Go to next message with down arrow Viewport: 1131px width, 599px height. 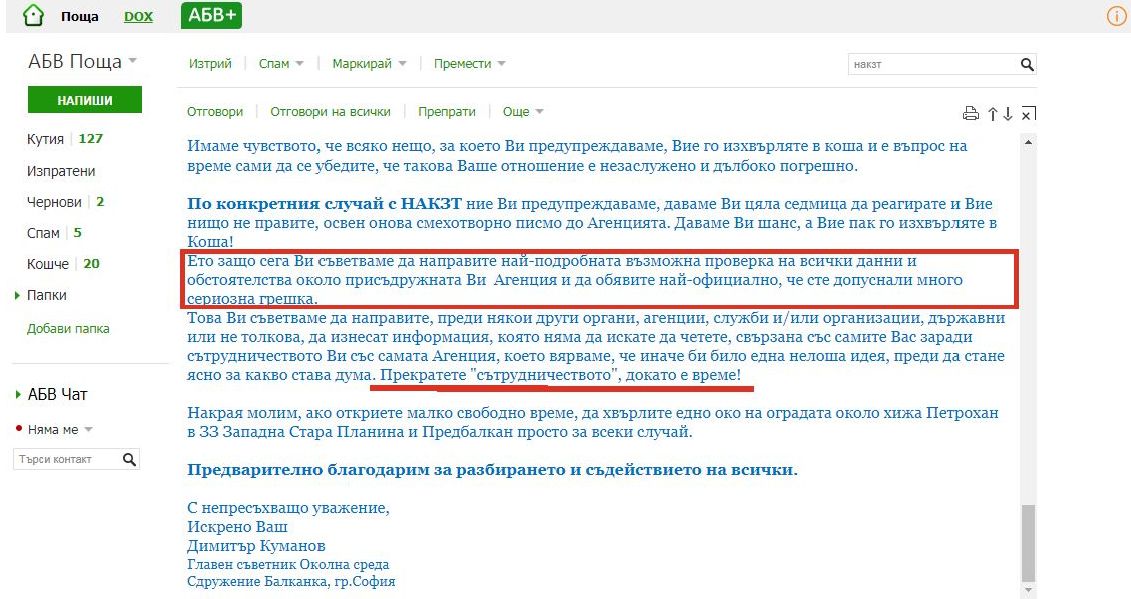1008,113
